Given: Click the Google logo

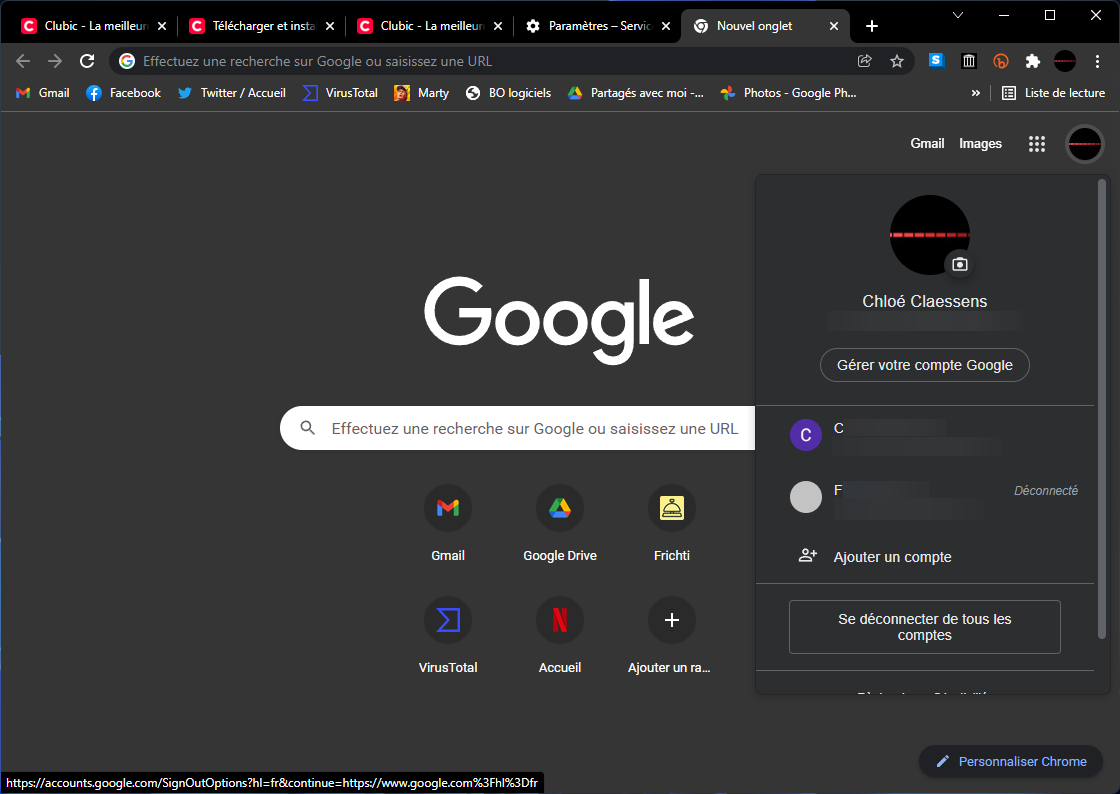Looking at the screenshot, I should coord(559,321).
